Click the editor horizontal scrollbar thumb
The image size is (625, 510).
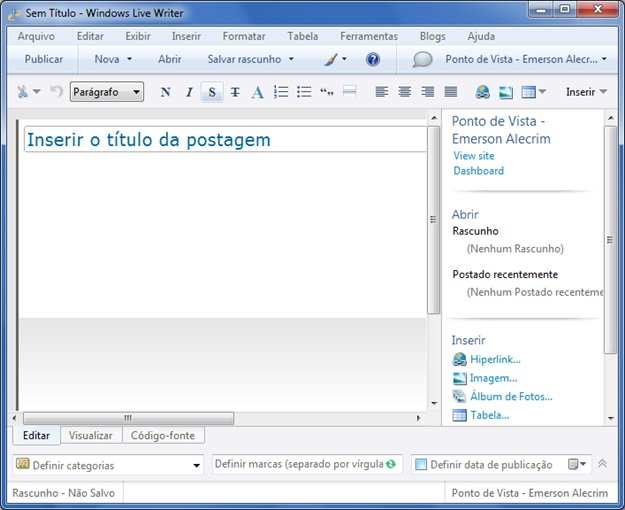128,418
